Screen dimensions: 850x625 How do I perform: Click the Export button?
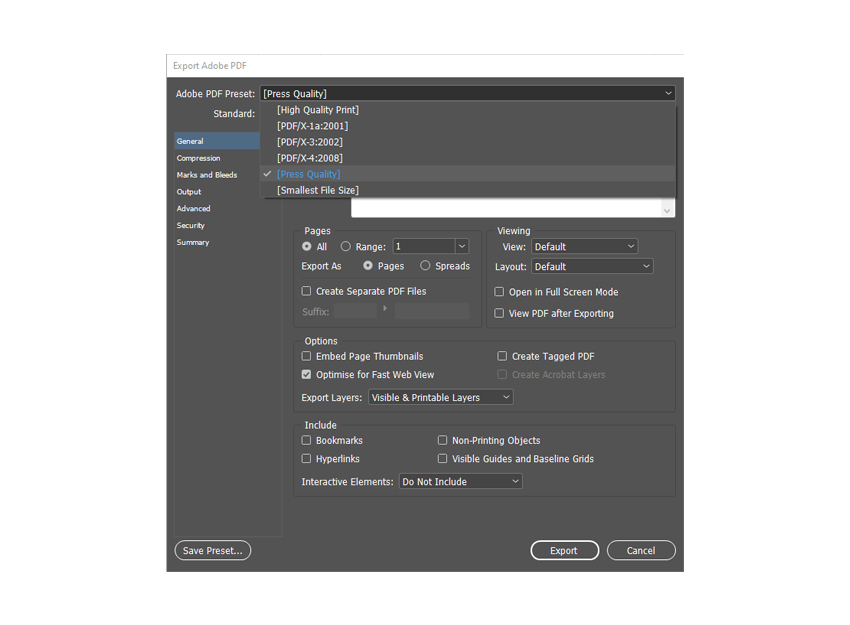pos(564,550)
